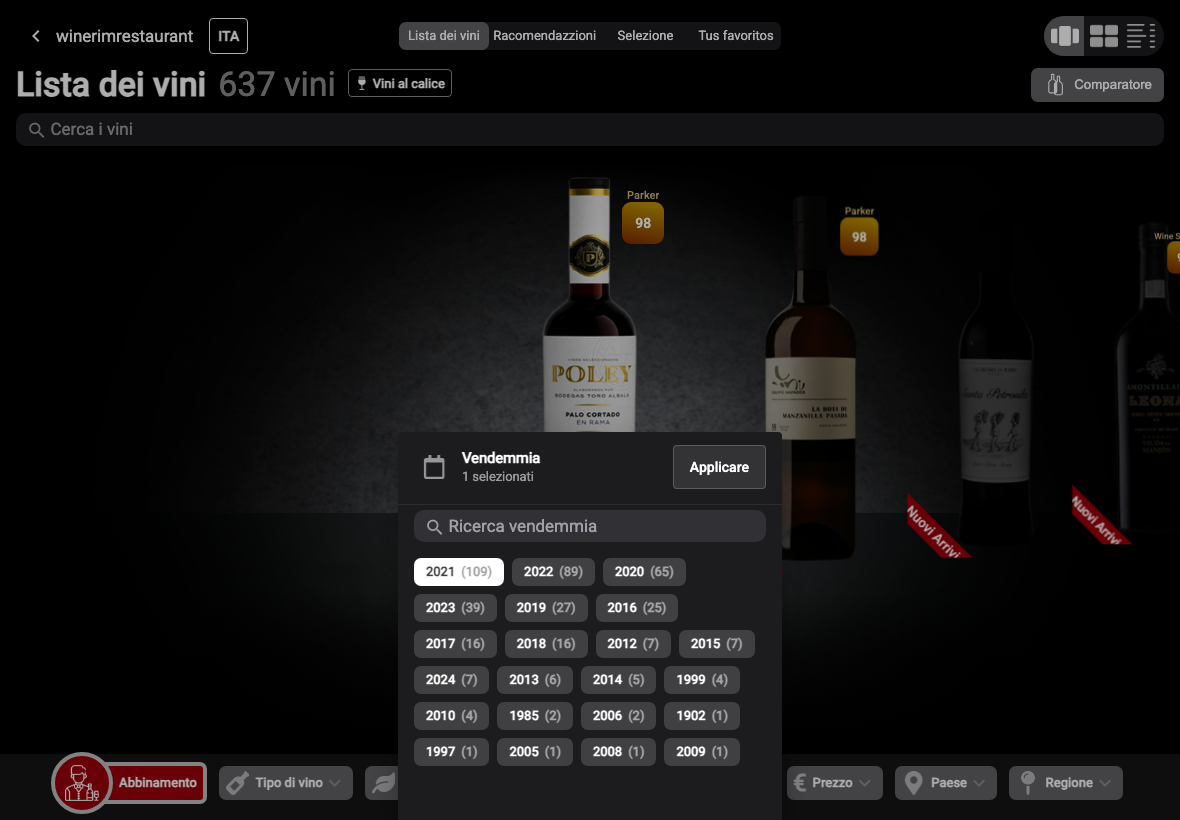This screenshot has height=820, width=1180.
Task: Pick the 2014 (5) vintage
Action: [x=619, y=680]
